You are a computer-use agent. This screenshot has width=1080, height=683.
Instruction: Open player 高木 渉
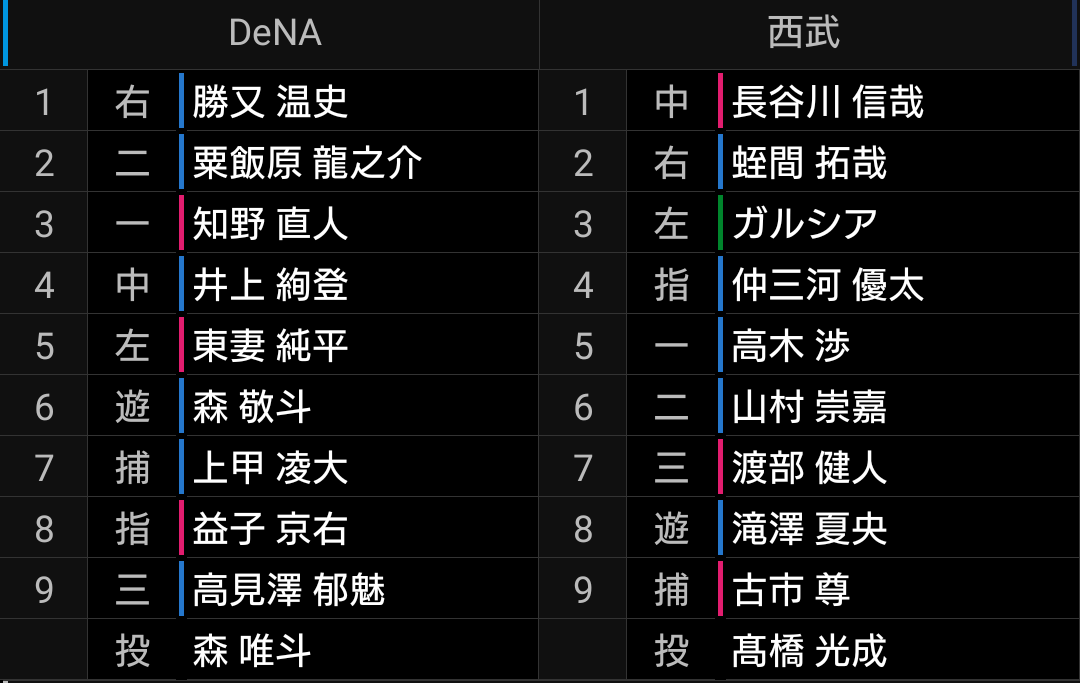791,346
